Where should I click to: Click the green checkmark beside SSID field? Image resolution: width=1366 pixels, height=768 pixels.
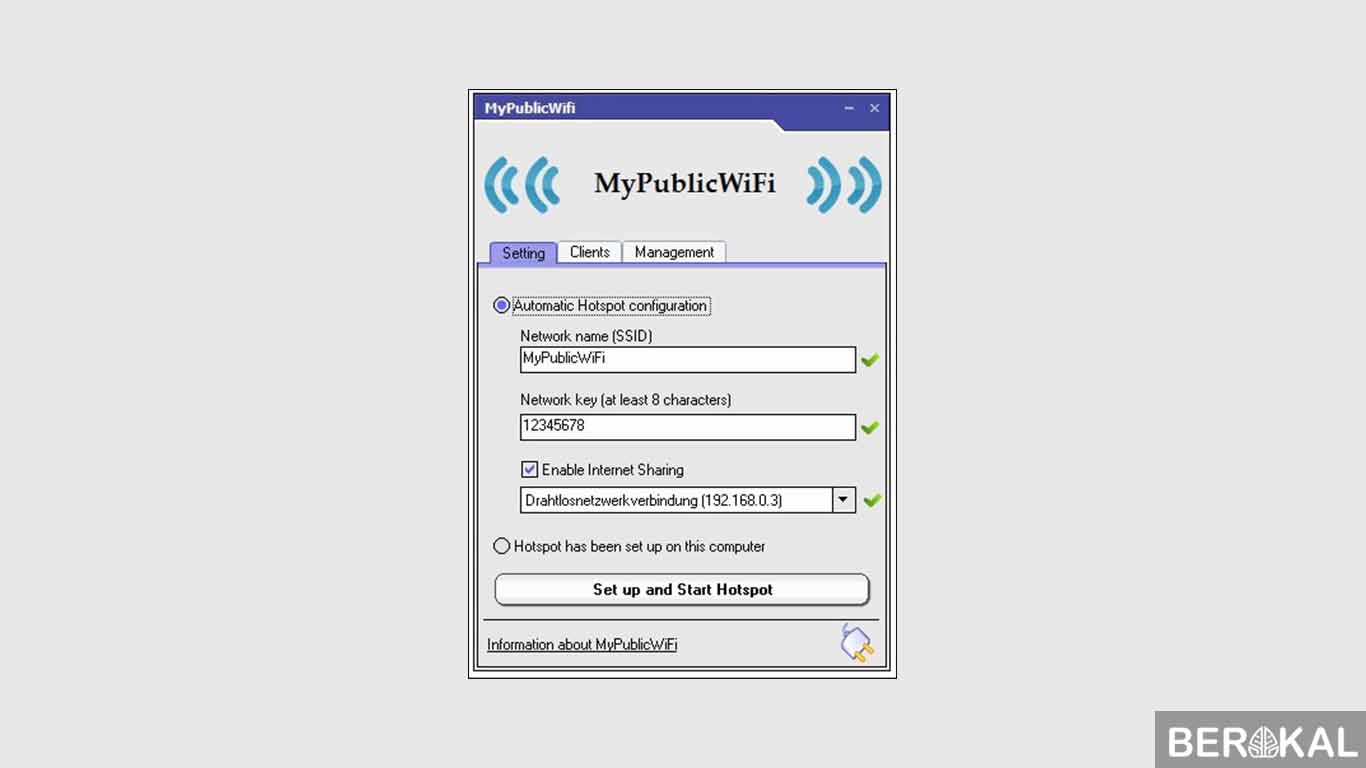pyautogui.click(x=870, y=360)
